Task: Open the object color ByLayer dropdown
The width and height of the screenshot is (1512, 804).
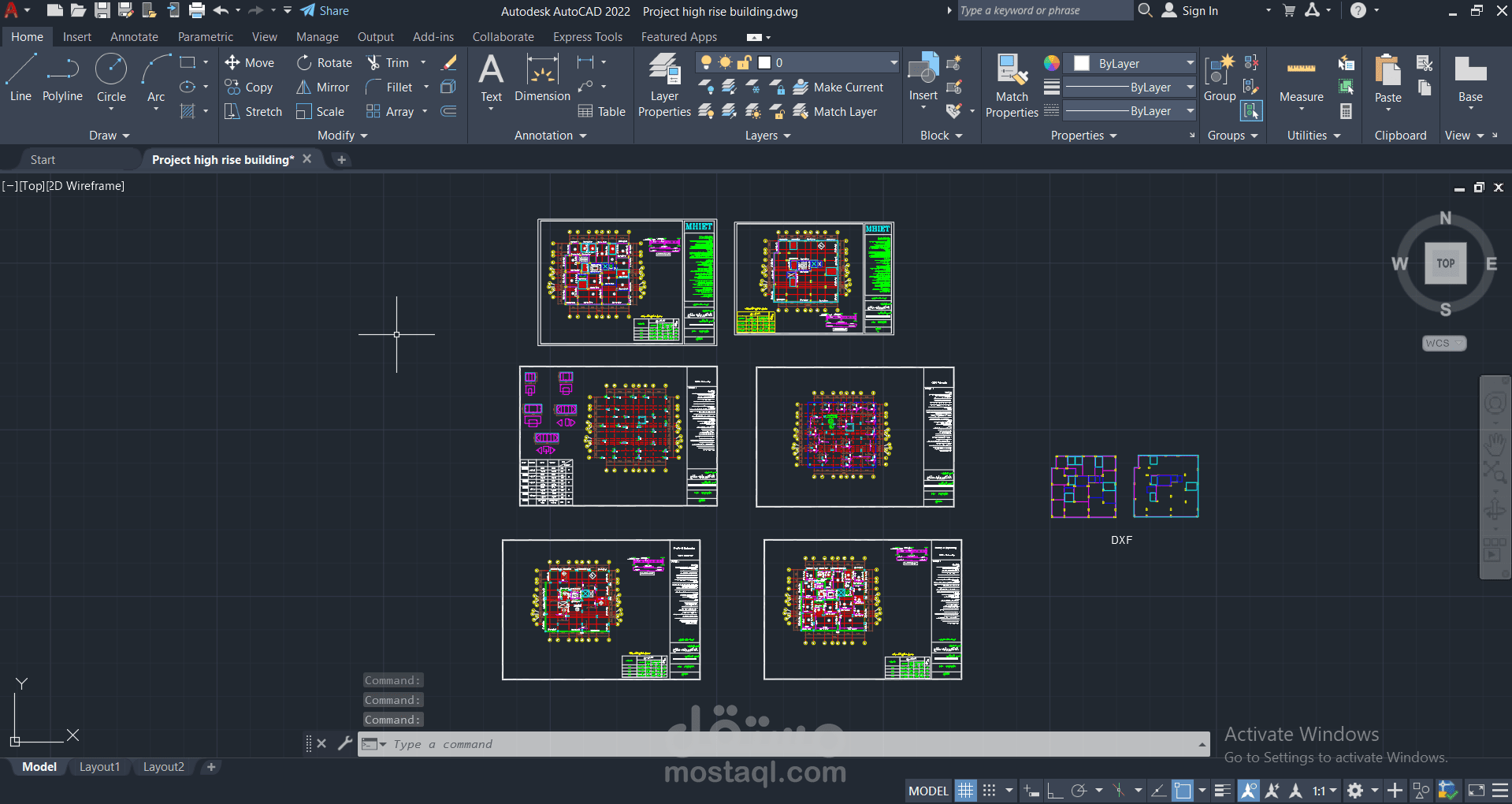Action: click(1191, 63)
